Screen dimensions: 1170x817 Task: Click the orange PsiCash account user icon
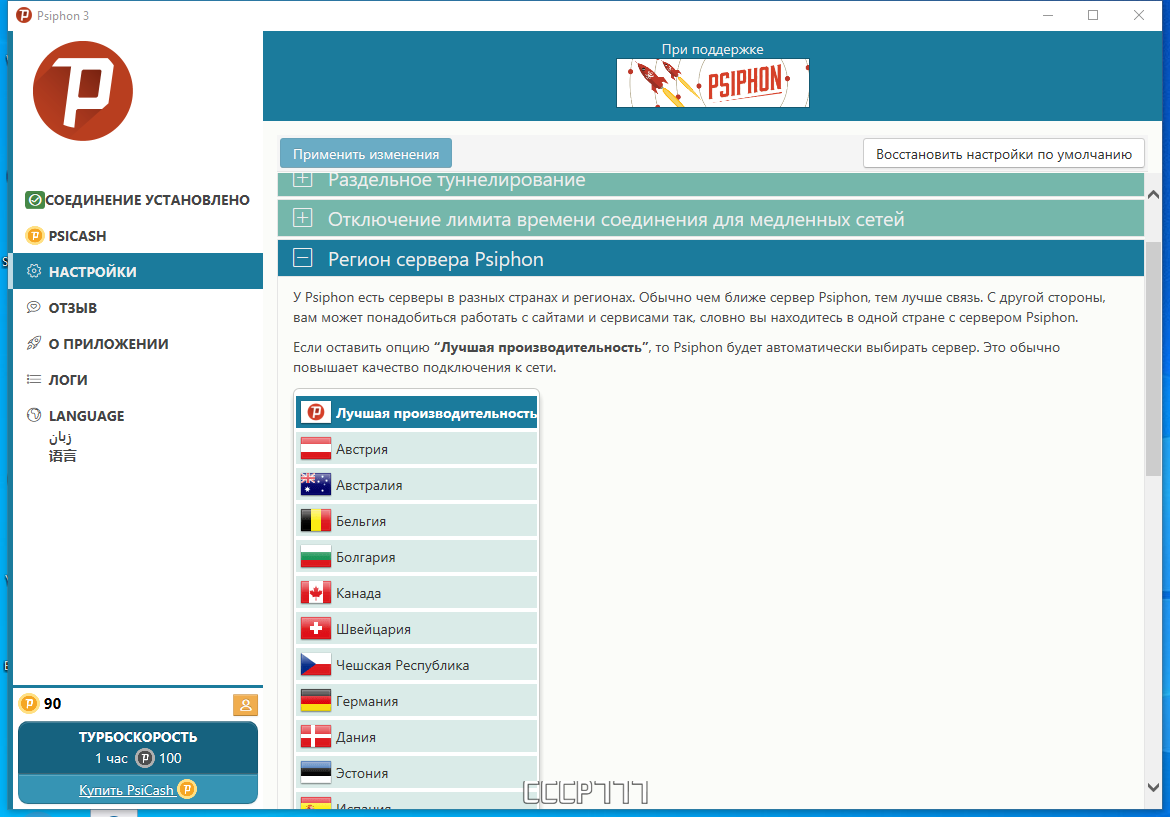click(245, 704)
